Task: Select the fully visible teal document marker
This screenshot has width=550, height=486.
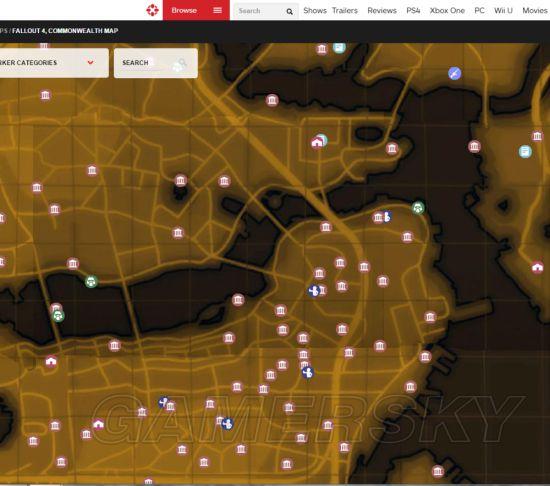Action: tap(525, 151)
